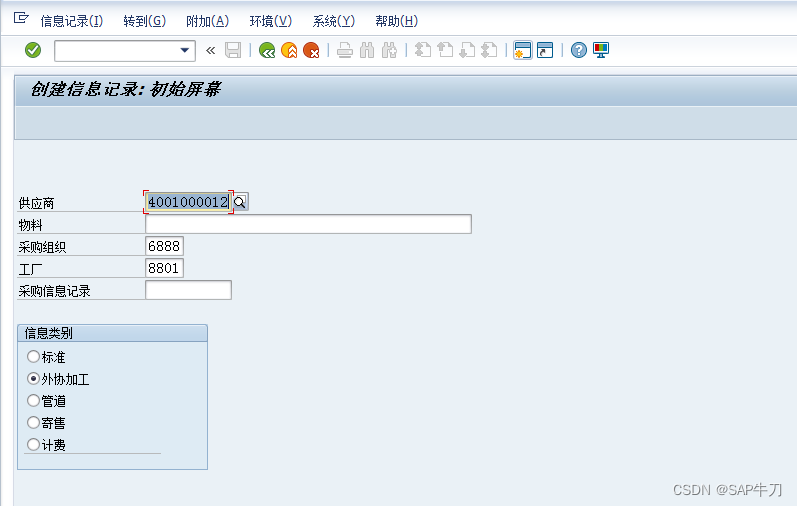Click the Print icon

pos(345,50)
